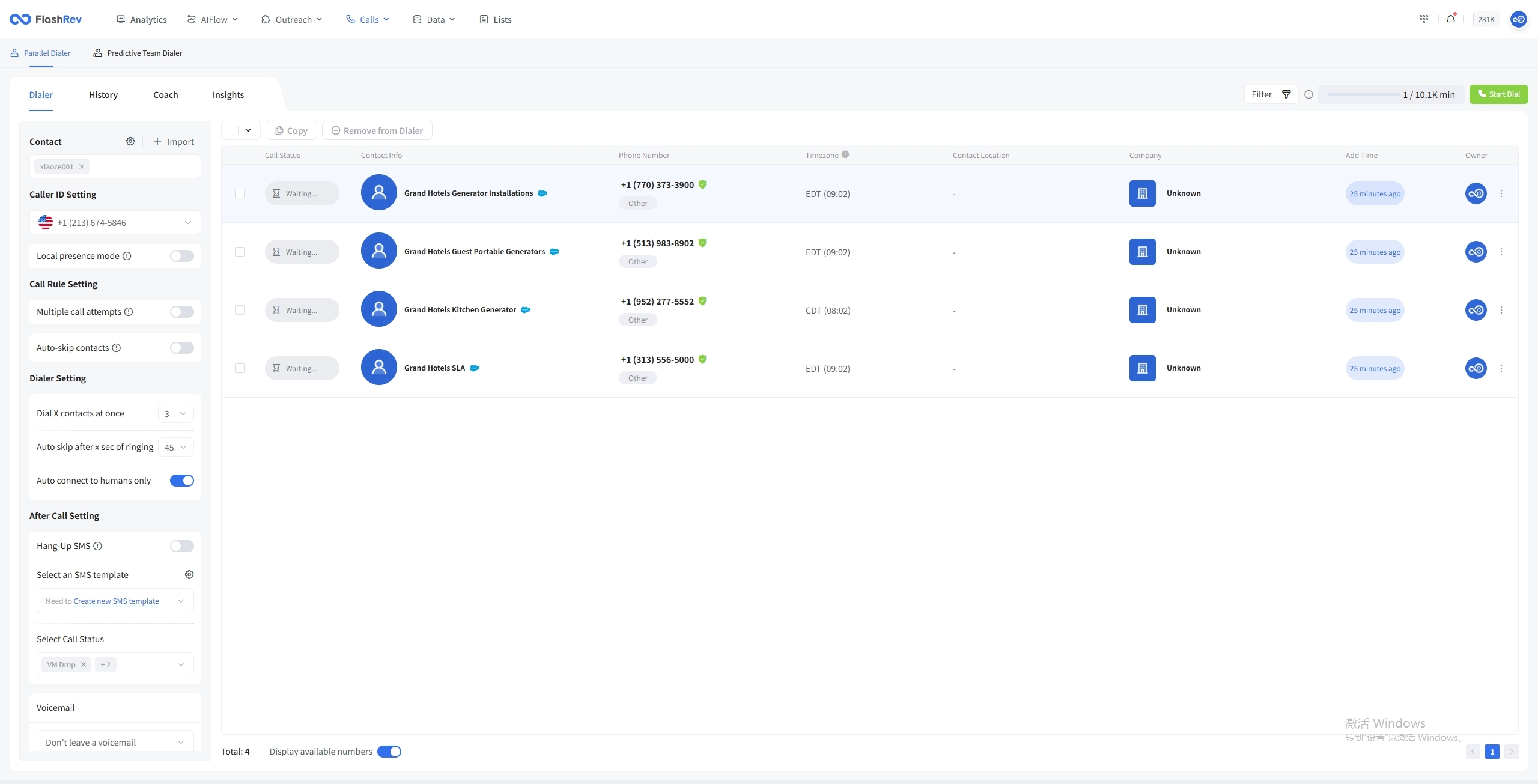Expand Dial X contacts at once dropdown
Viewport: 1538px width, 784px height.
175,413
